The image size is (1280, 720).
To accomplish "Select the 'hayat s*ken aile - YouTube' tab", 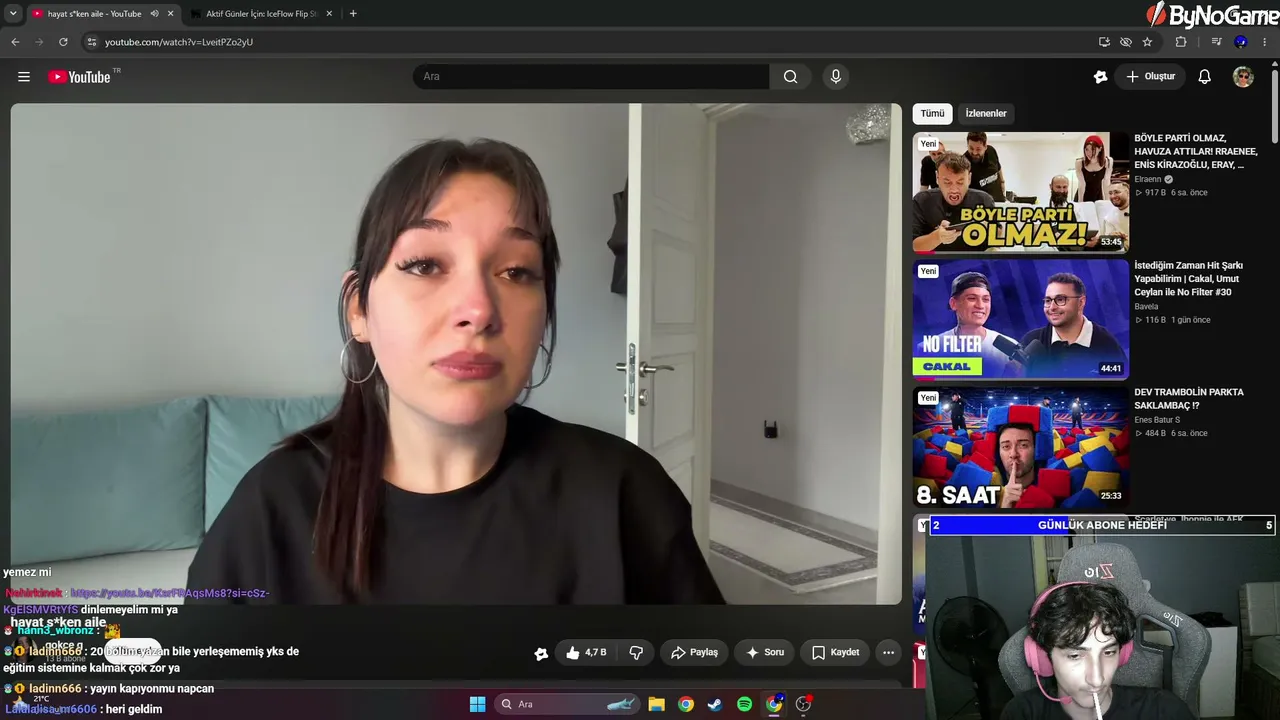I will coord(96,14).
